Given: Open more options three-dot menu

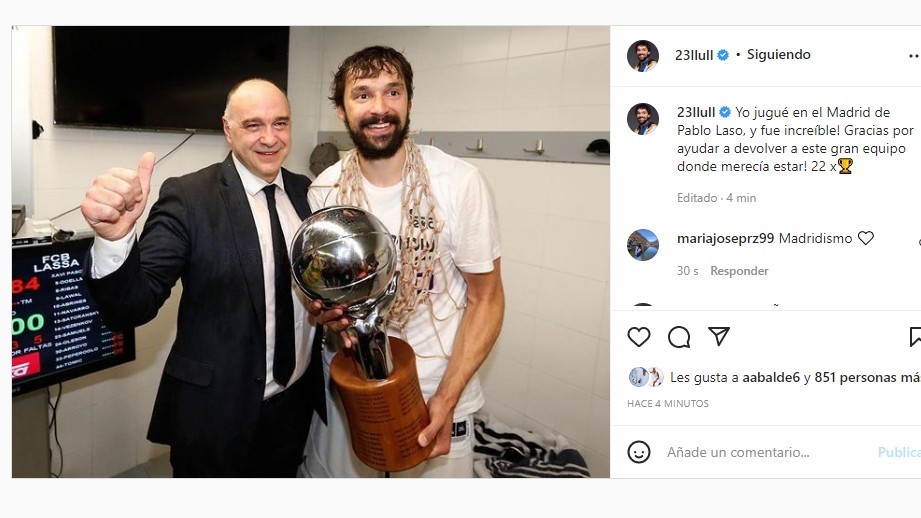Looking at the screenshot, I should pyautogui.click(x=914, y=56).
